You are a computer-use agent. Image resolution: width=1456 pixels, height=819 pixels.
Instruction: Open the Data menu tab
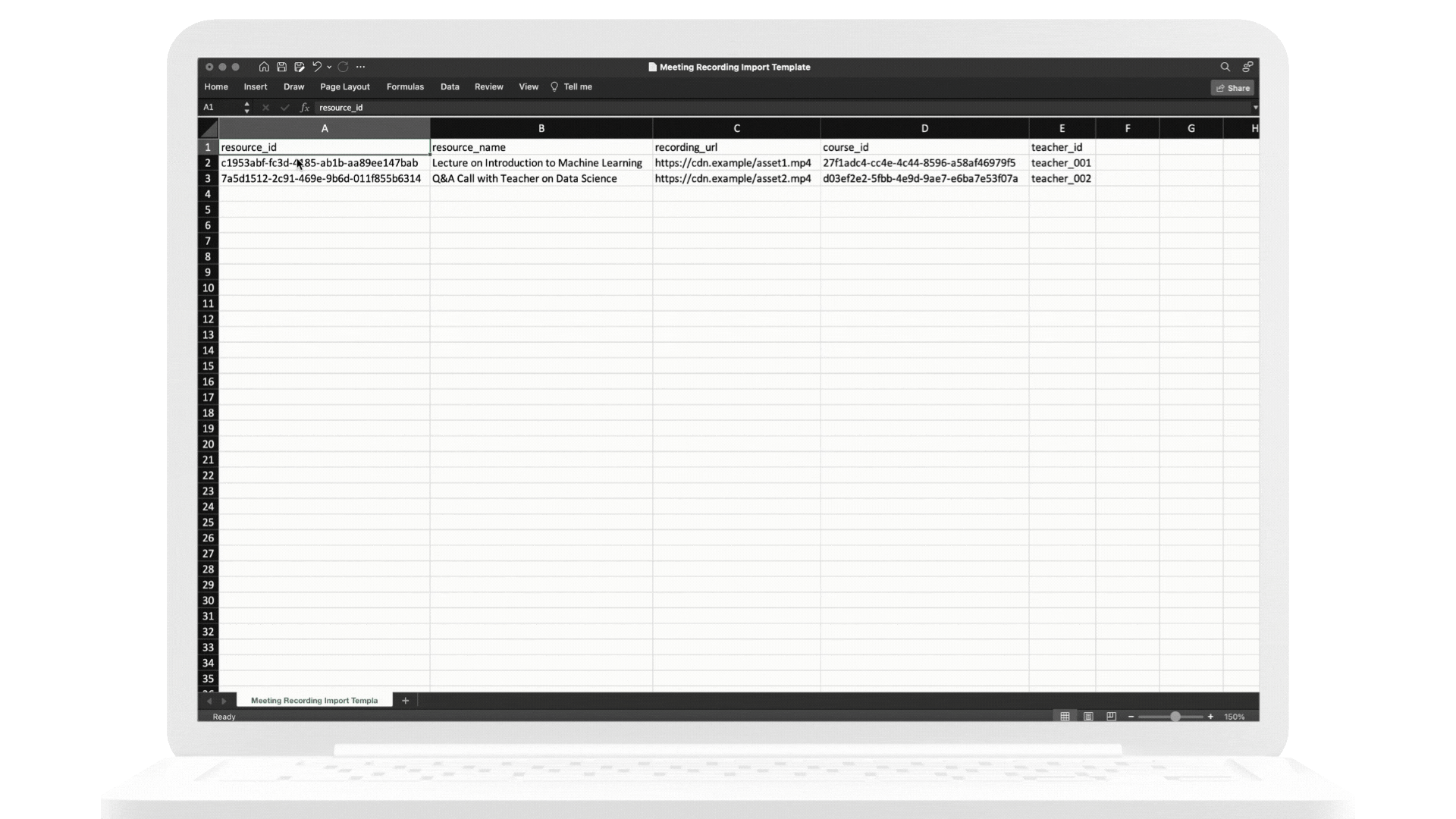click(449, 86)
